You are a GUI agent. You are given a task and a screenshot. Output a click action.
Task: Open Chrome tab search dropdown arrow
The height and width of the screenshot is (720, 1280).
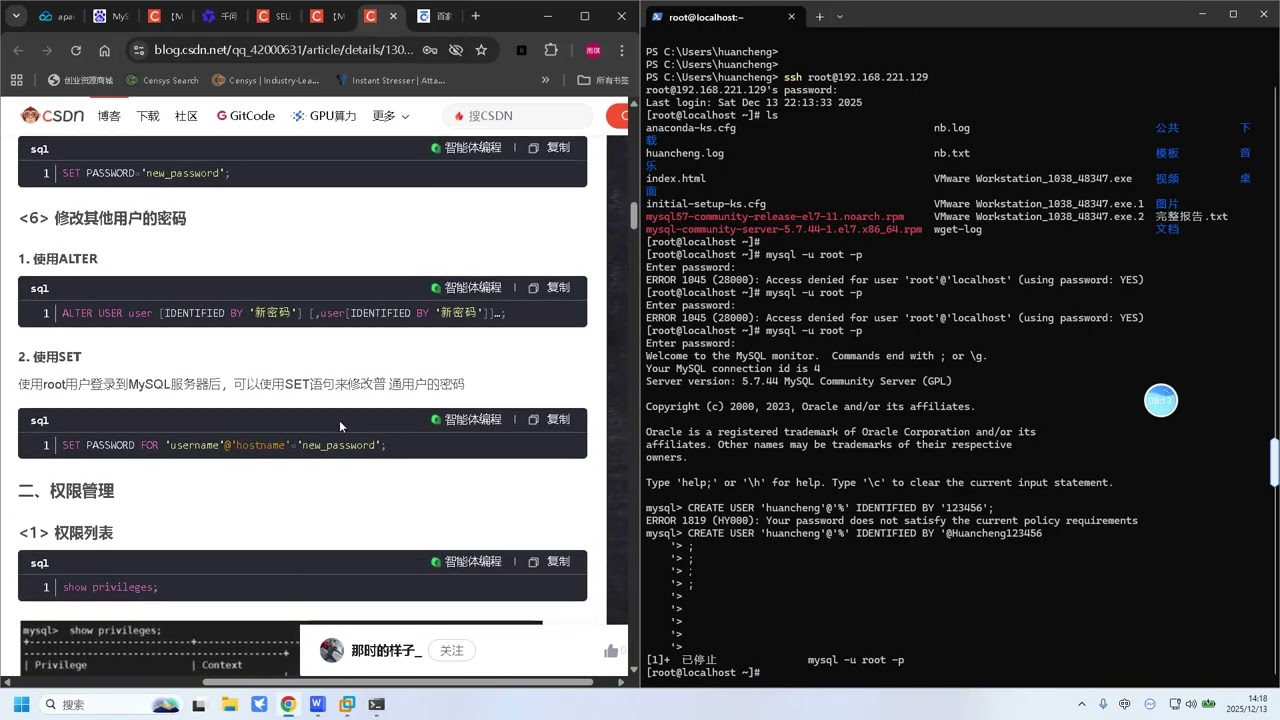coord(16,16)
